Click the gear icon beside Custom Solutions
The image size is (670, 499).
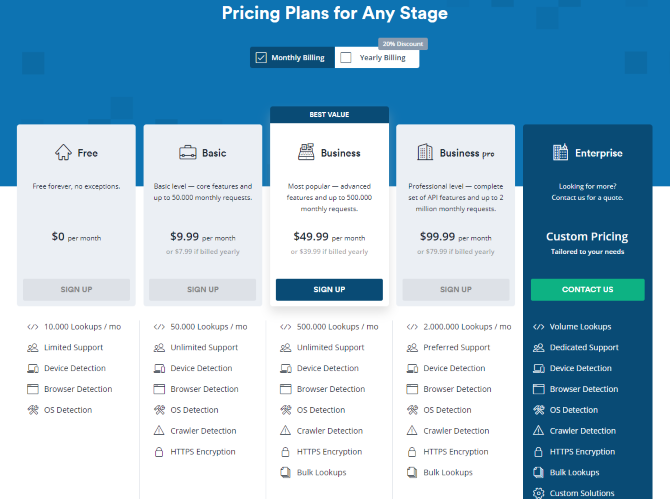tap(538, 493)
